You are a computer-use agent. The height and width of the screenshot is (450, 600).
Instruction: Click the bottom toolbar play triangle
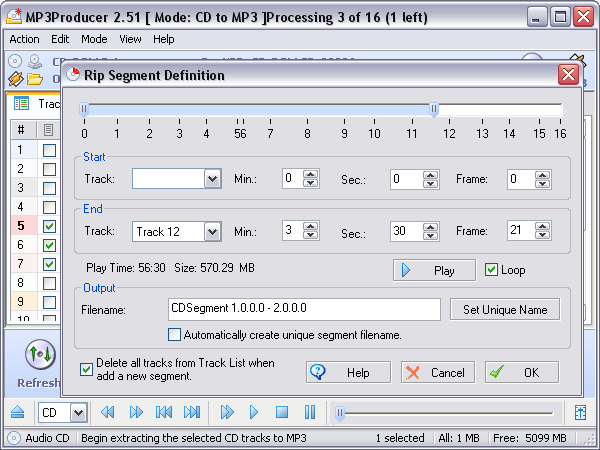pyautogui.click(x=254, y=412)
